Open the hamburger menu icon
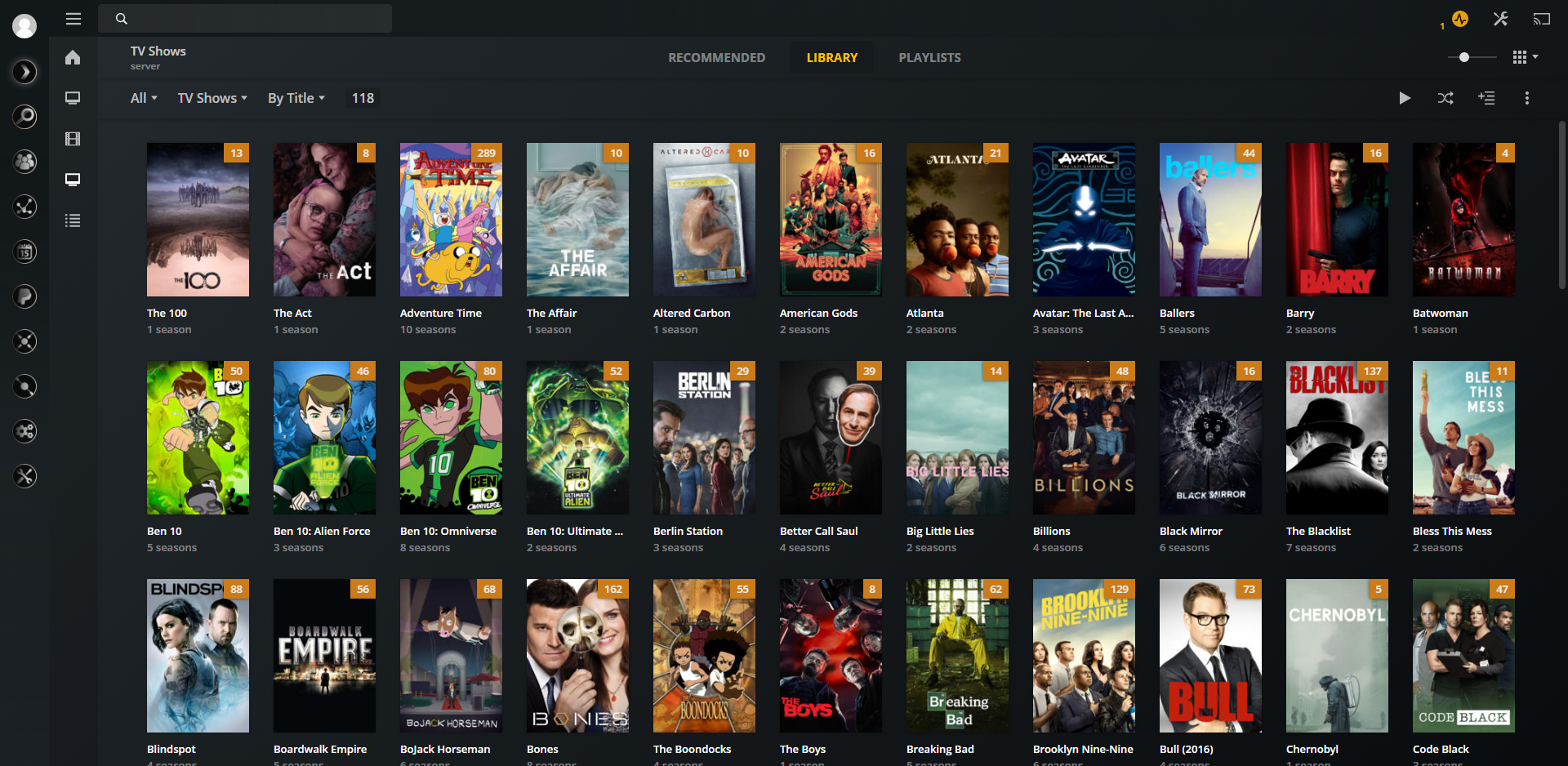 (x=73, y=18)
